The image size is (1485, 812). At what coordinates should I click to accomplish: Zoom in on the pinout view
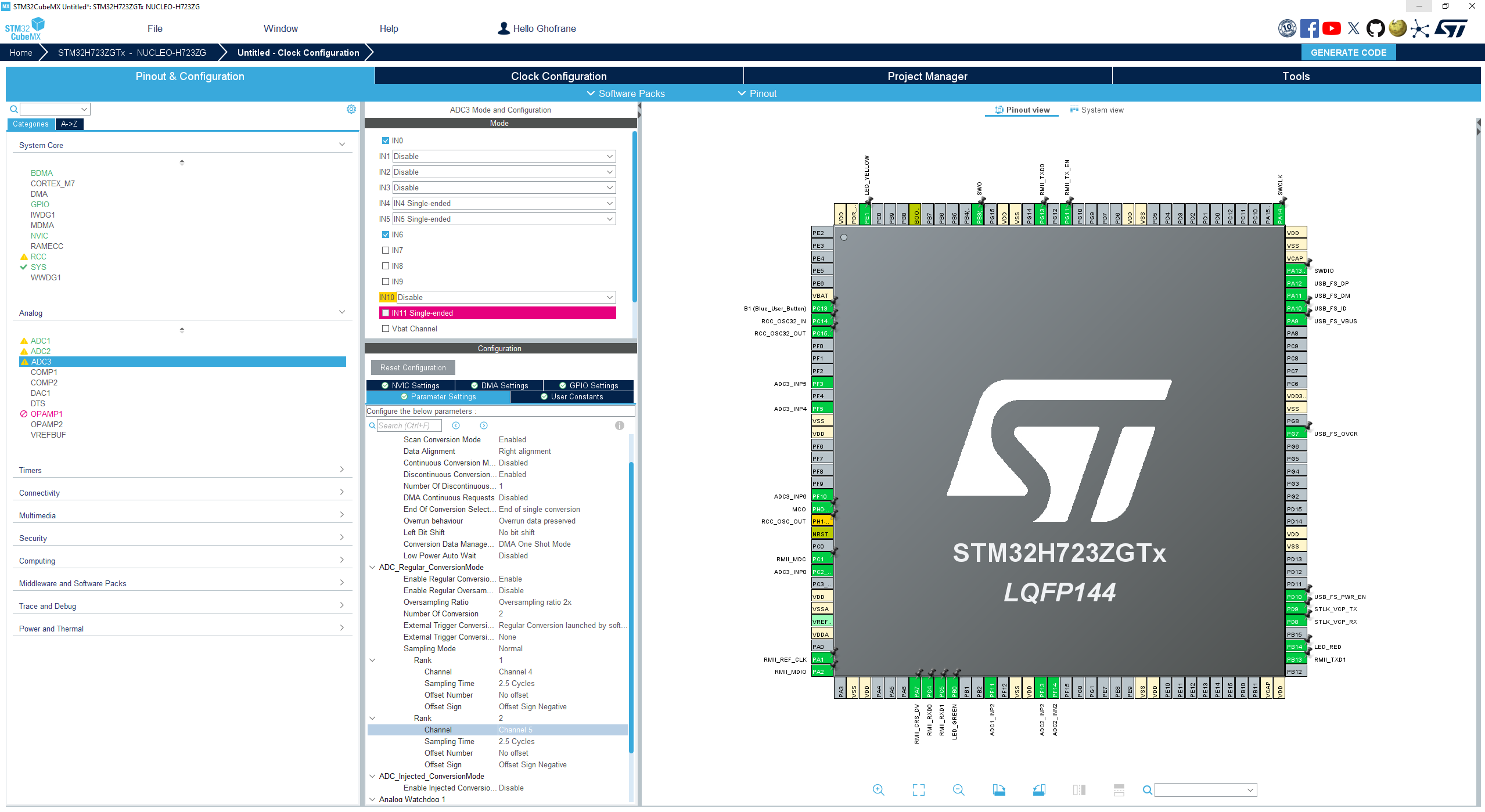pos(878,789)
